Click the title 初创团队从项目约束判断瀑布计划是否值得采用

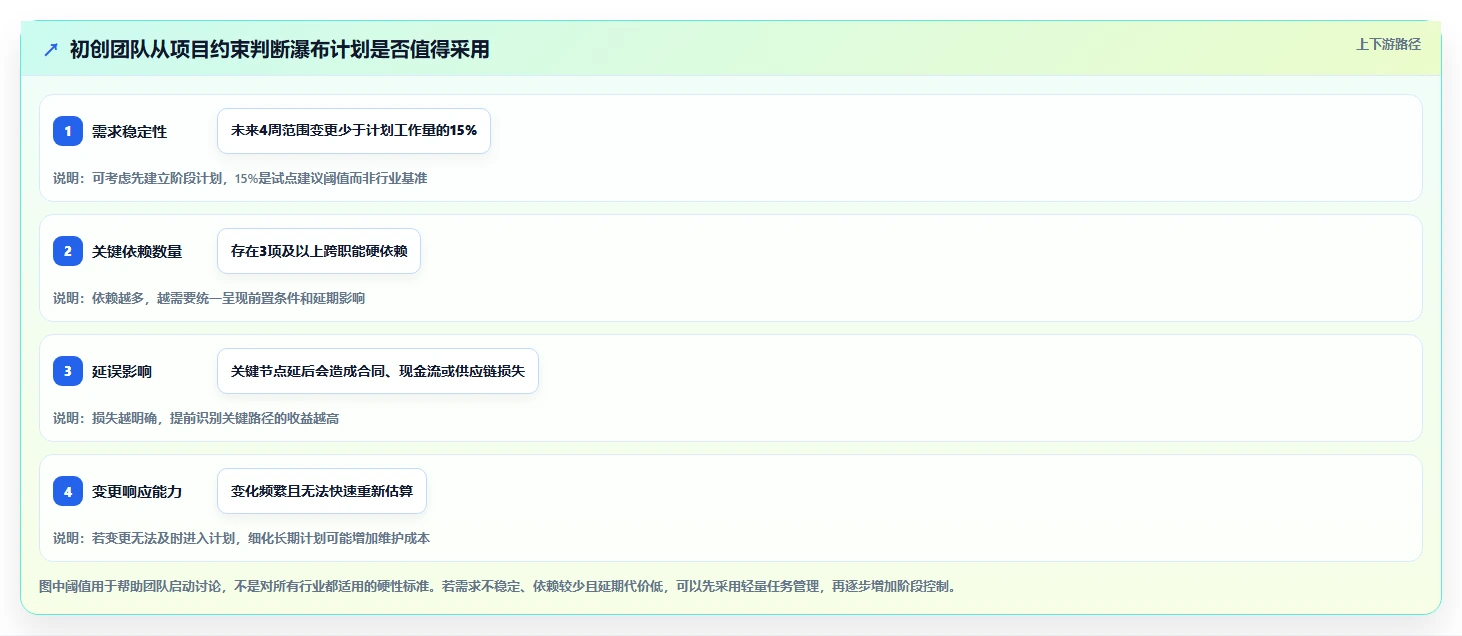[x=280, y=49]
